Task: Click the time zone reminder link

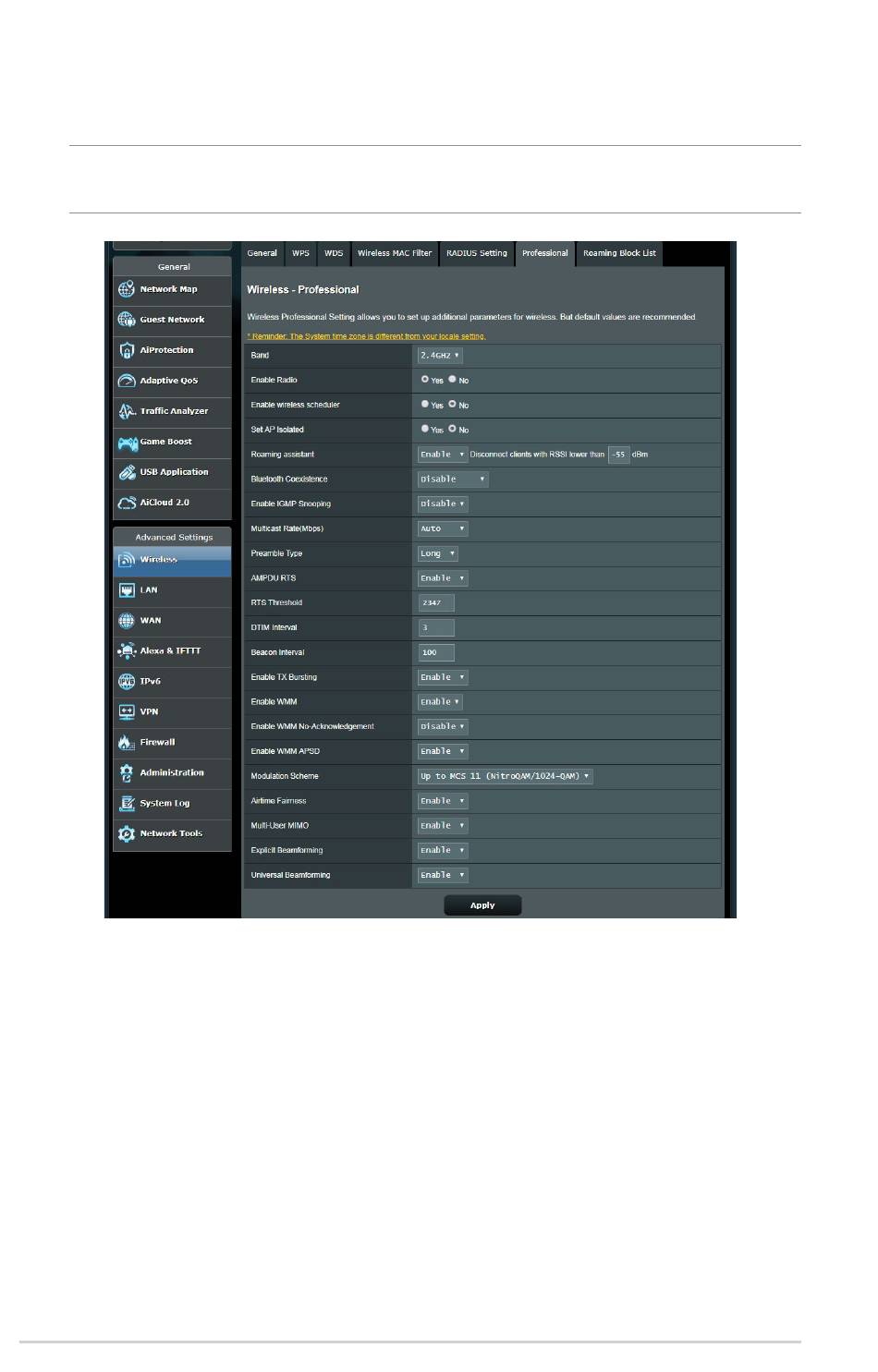Action: point(366,336)
